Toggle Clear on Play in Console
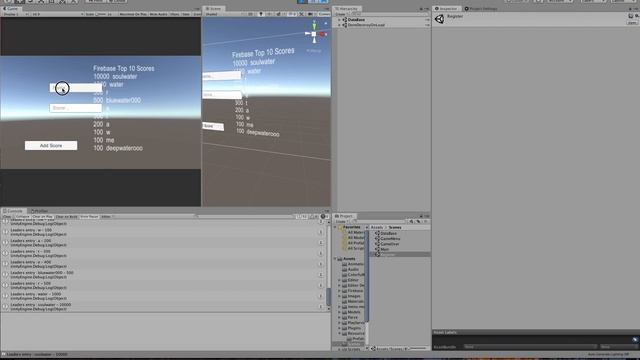640x360 pixels. click(42, 217)
